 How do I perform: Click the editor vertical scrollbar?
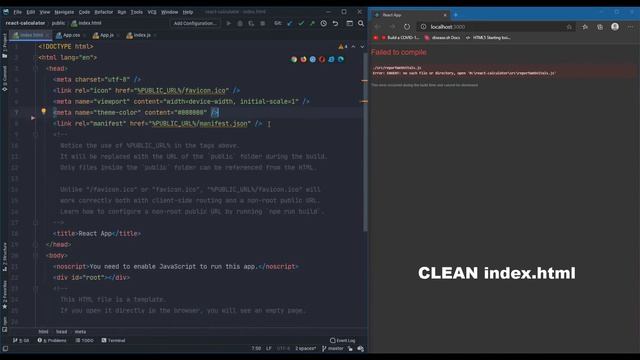point(365,143)
